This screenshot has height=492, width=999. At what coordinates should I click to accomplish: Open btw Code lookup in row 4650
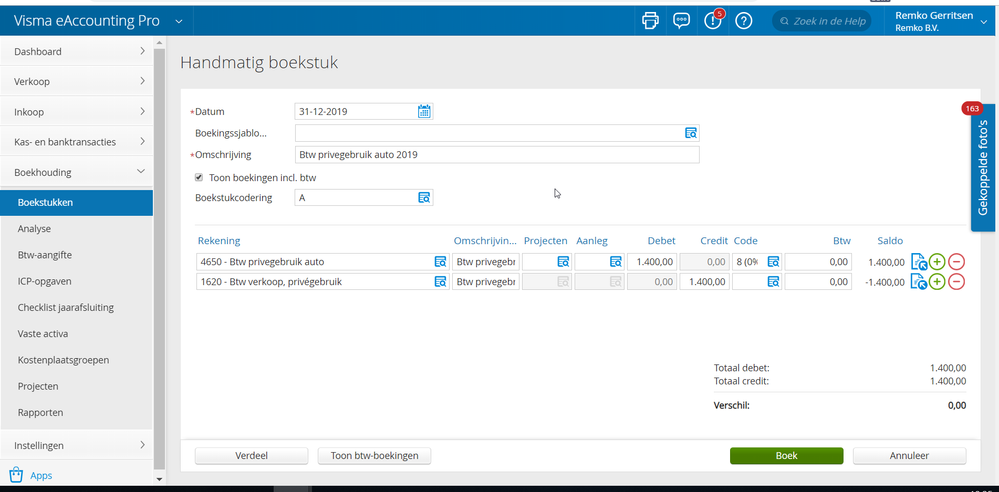click(x=773, y=261)
